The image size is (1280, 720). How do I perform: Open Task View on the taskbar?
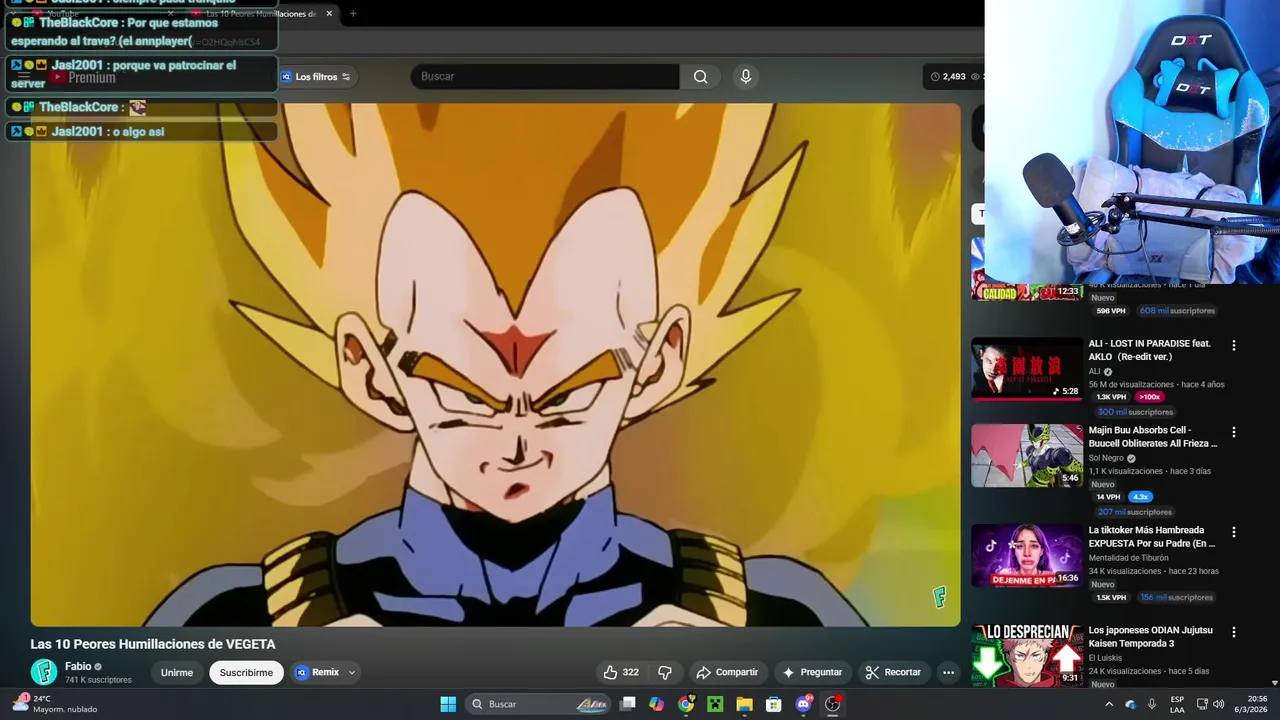click(x=627, y=704)
